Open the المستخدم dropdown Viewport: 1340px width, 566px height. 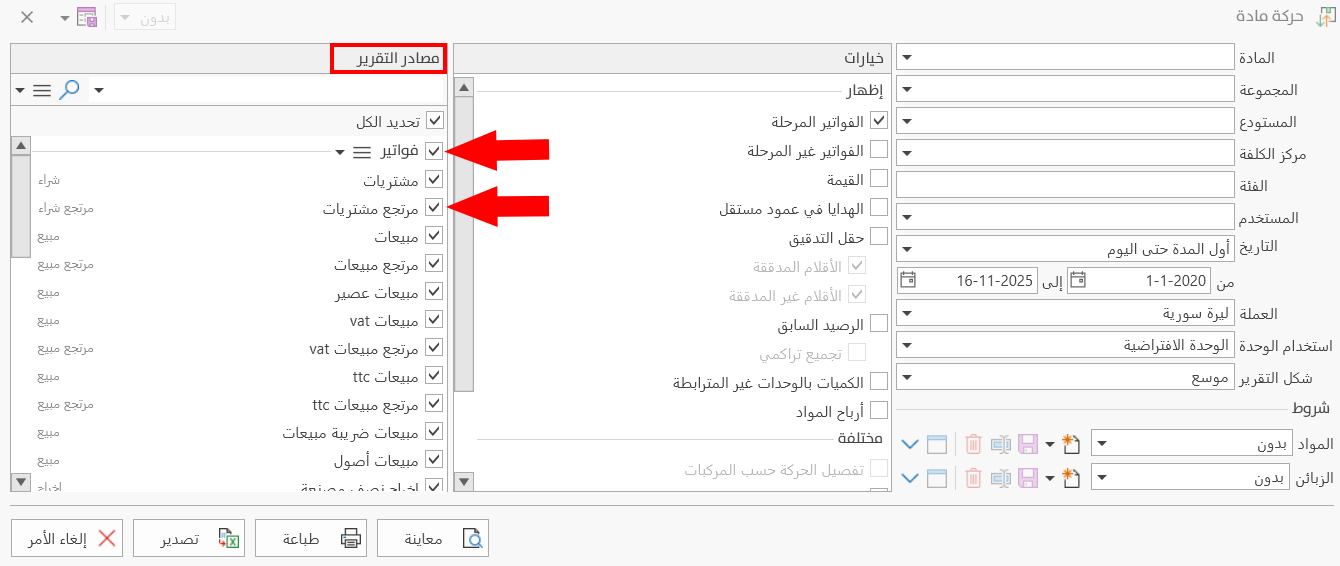tap(907, 216)
